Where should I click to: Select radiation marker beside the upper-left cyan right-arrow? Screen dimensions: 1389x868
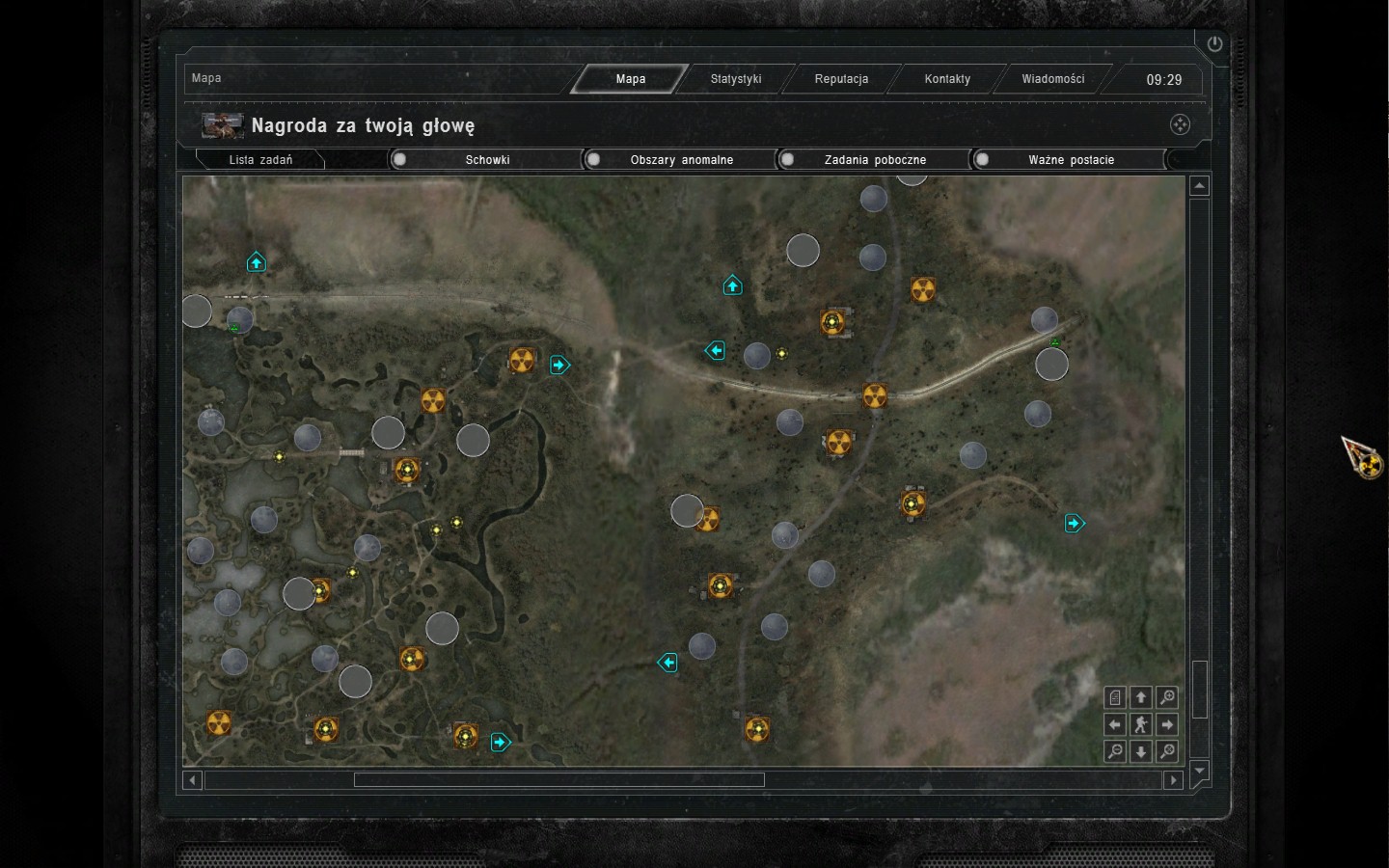coord(522,361)
